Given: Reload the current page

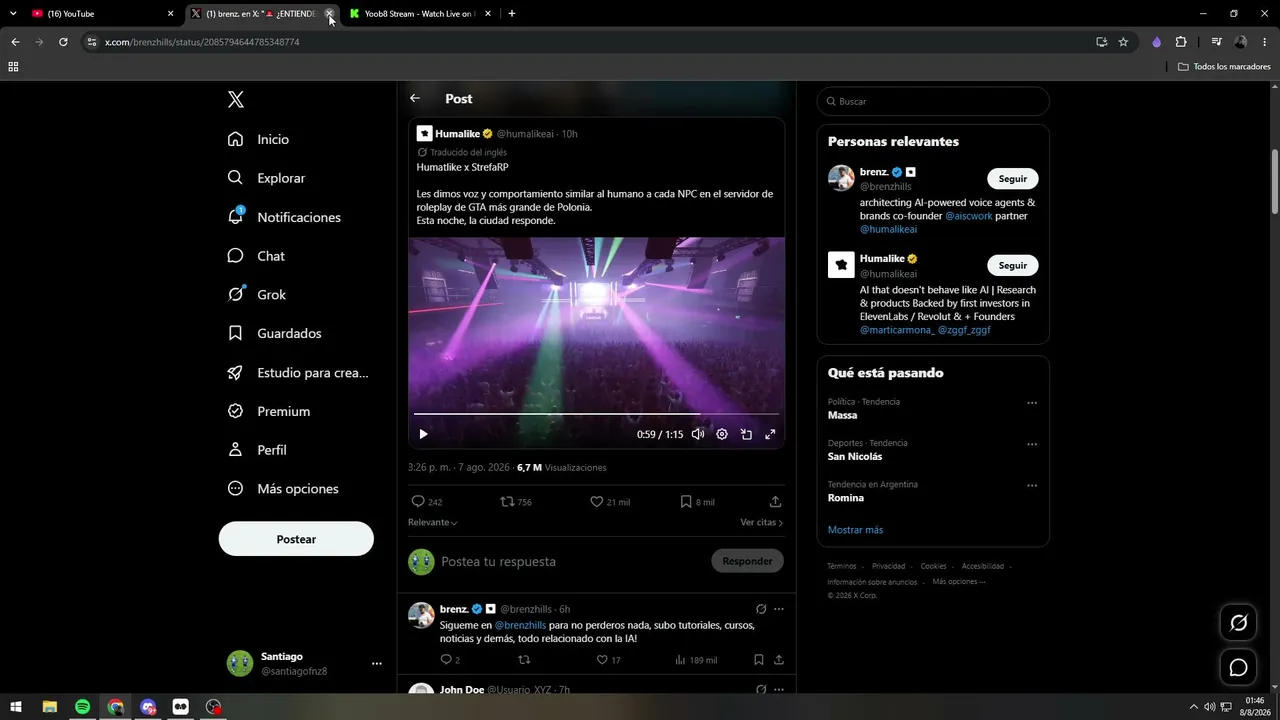Looking at the screenshot, I should pyautogui.click(x=63, y=42).
